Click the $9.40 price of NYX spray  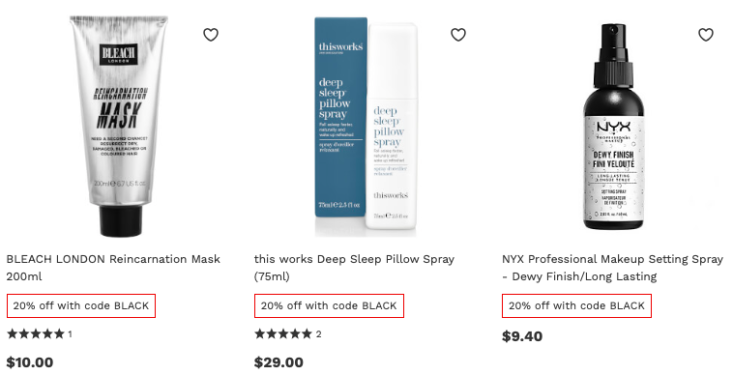pos(522,336)
